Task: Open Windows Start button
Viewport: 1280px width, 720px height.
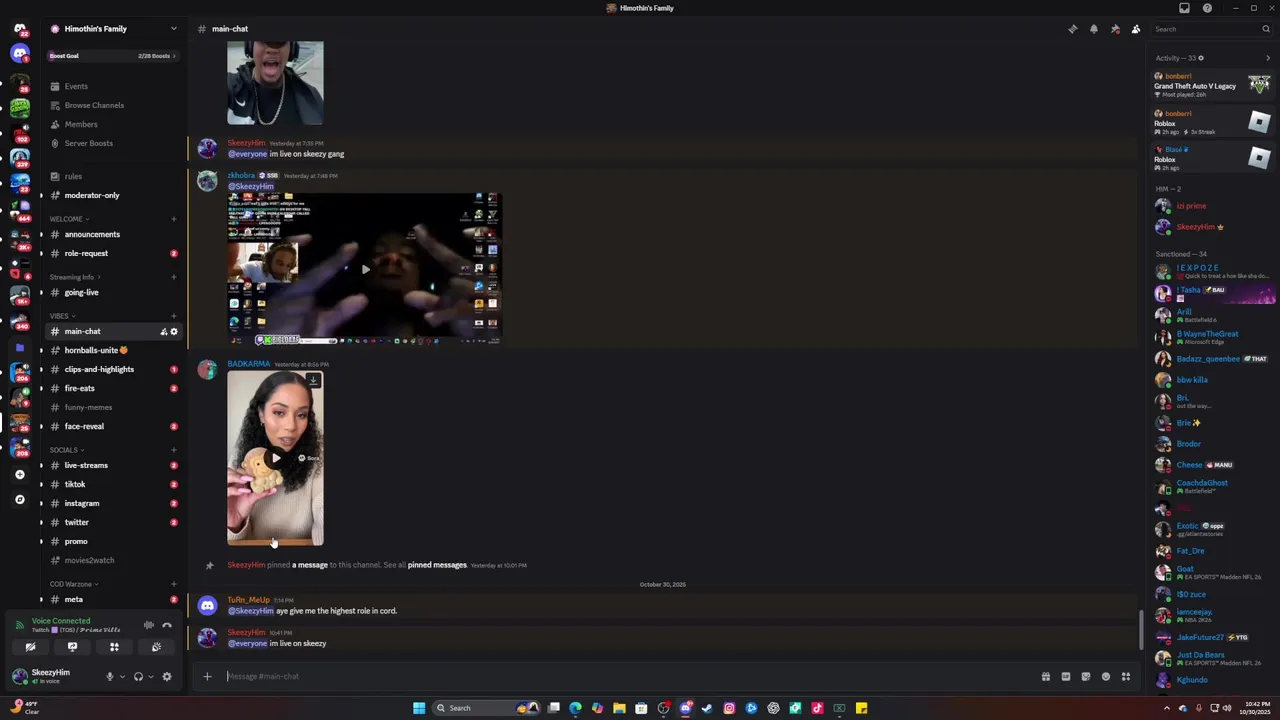Action: point(419,708)
